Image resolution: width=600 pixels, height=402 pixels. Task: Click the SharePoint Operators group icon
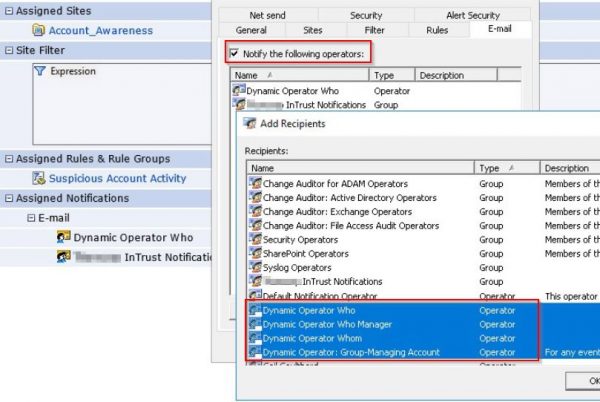coord(255,254)
